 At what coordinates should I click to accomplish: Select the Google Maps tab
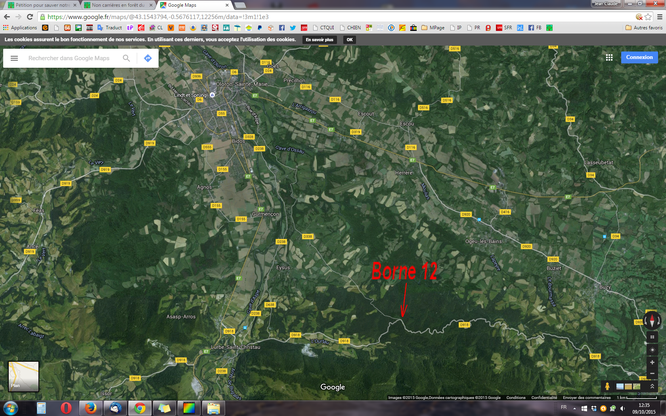pos(194,5)
